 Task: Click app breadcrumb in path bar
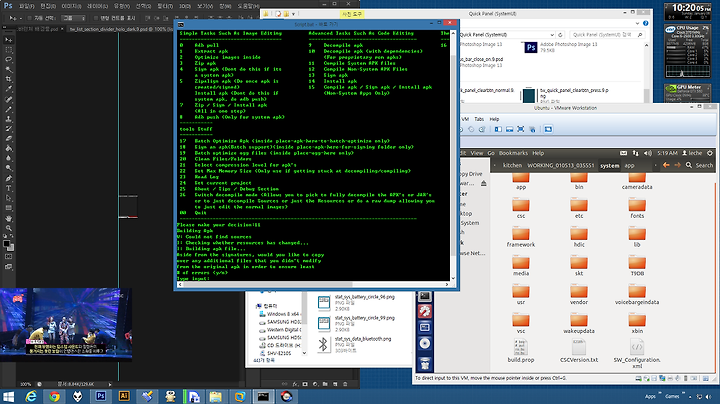coord(629,165)
